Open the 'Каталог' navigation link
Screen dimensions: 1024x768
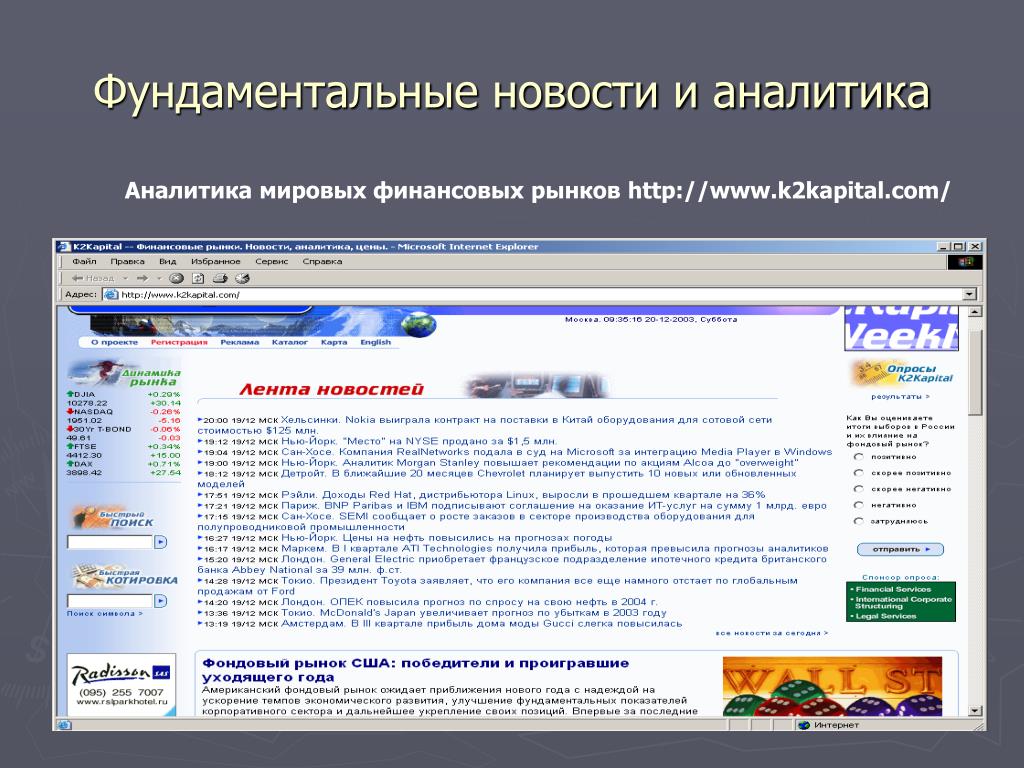(x=289, y=342)
